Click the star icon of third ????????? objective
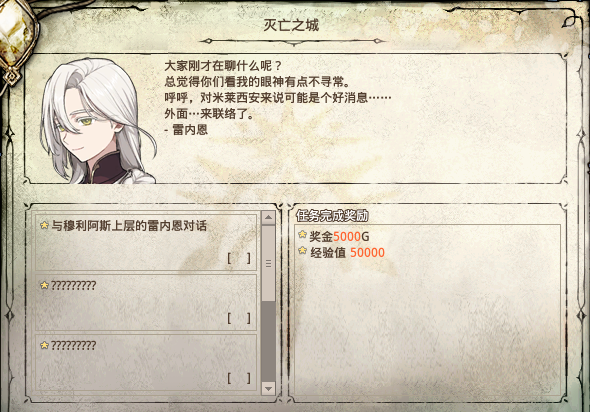The image size is (590, 412). (x=44, y=345)
